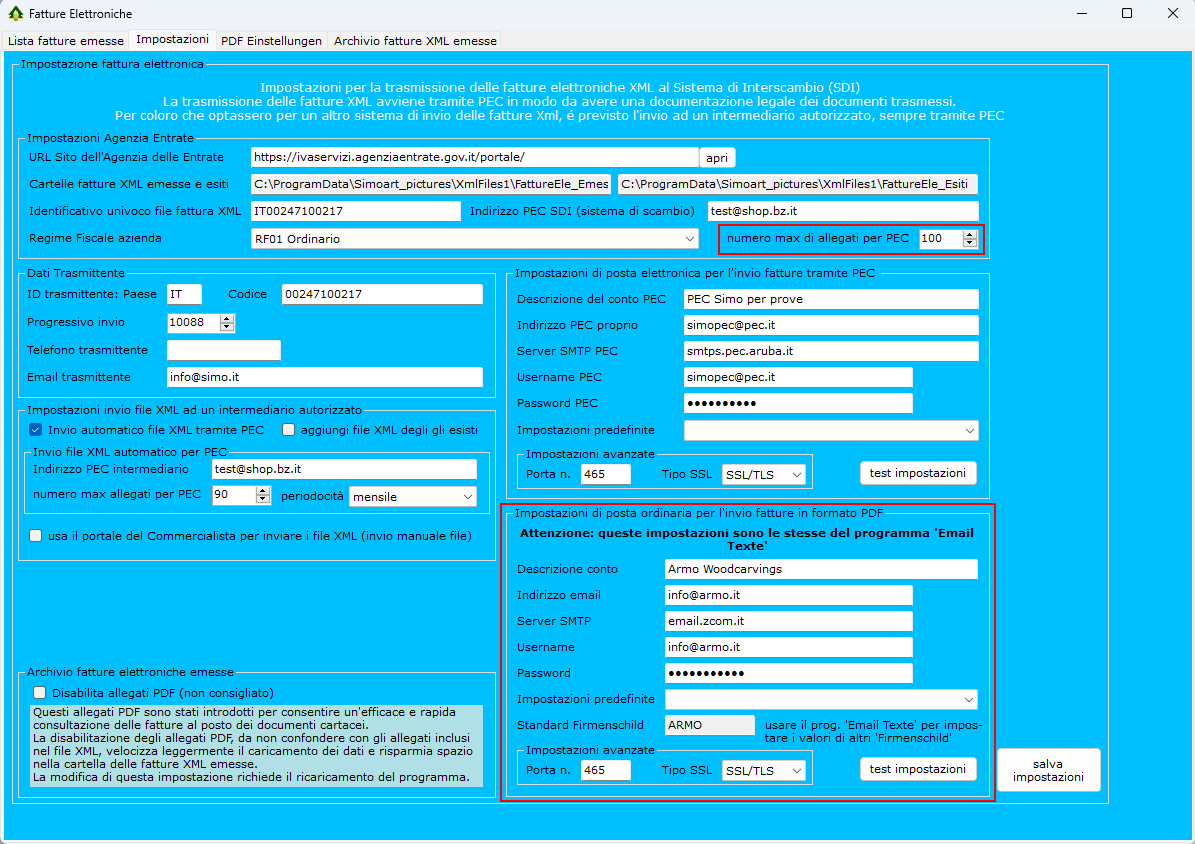The width and height of the screenshot is (1195, 844).
Task: Click the Progressivo invio number field
Action: tap(194, 323)
